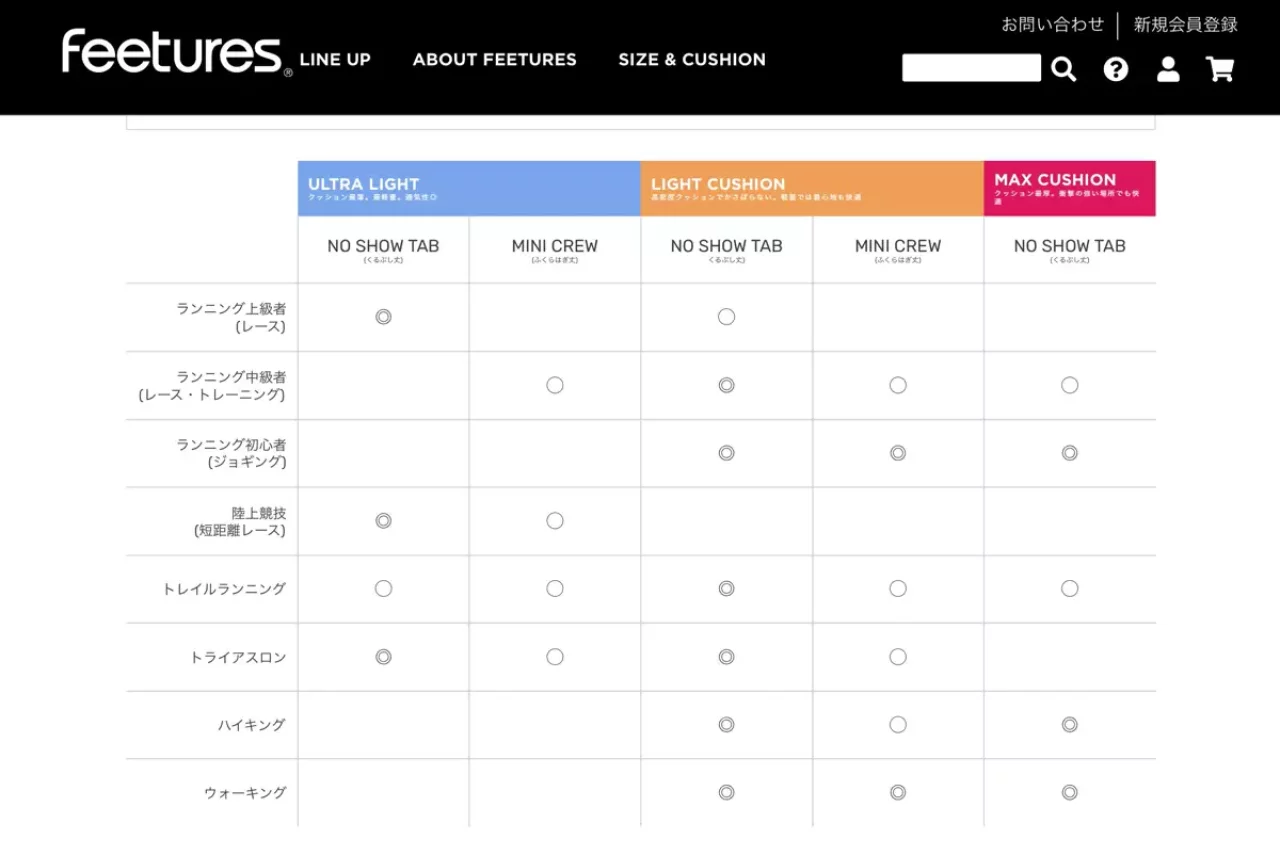Click the MAX CUSHION pink header

tap(1069, 188)
